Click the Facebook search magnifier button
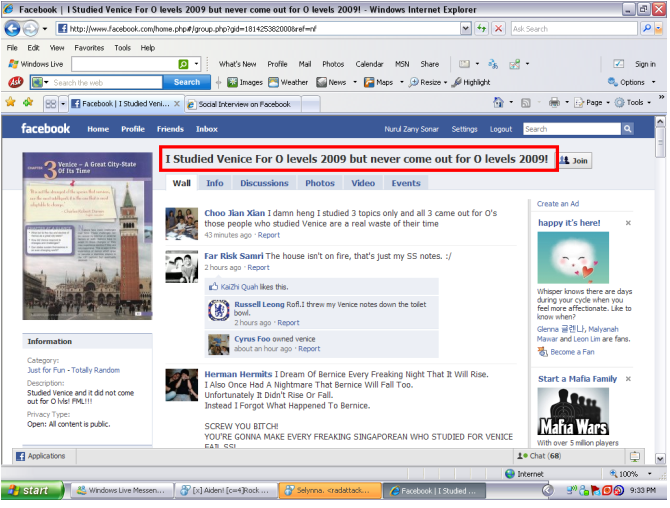Viewport: 670px width, 508px height. tap(627, 129)
